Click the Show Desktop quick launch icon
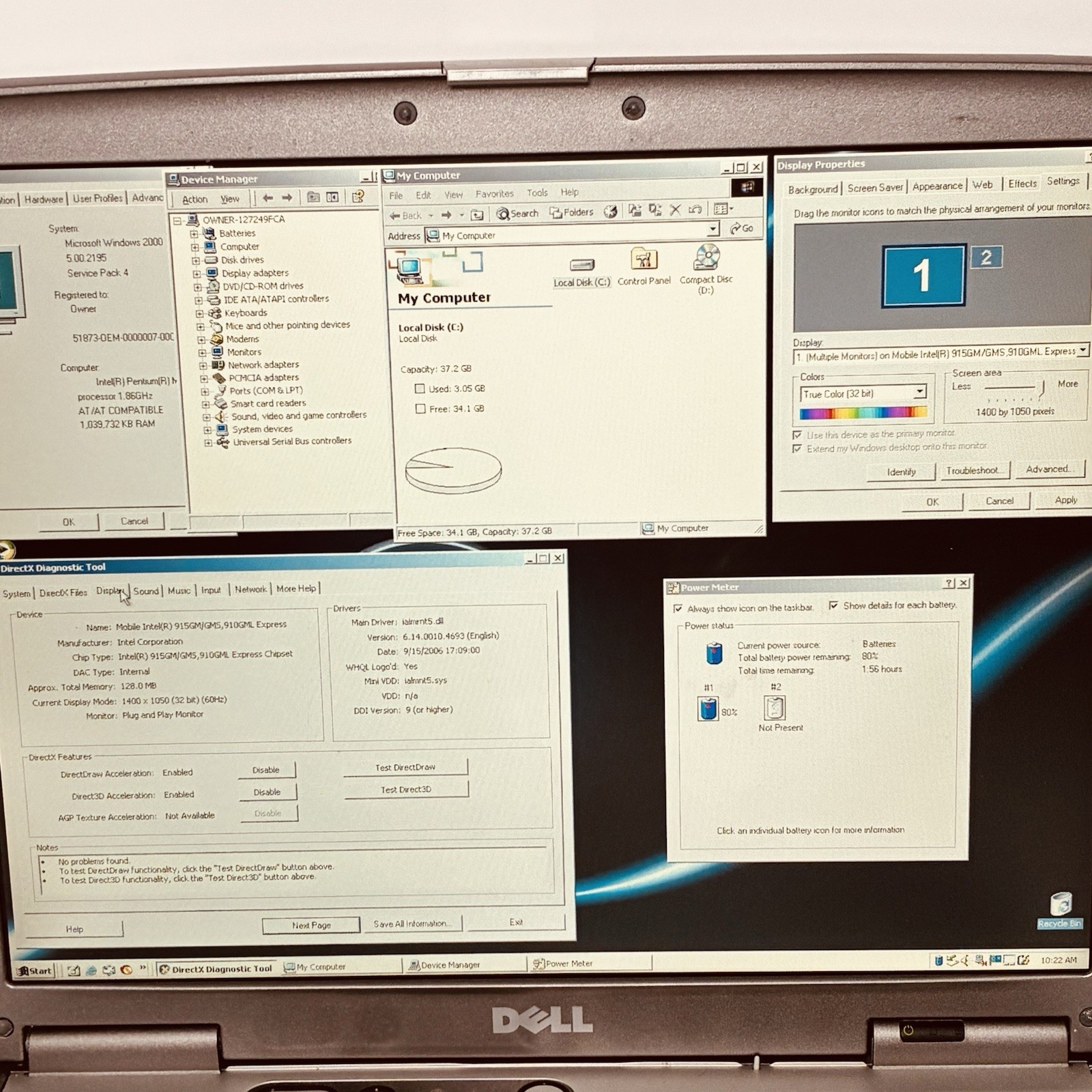This screenshot has width=1092, height=1092. coord(74,970)
